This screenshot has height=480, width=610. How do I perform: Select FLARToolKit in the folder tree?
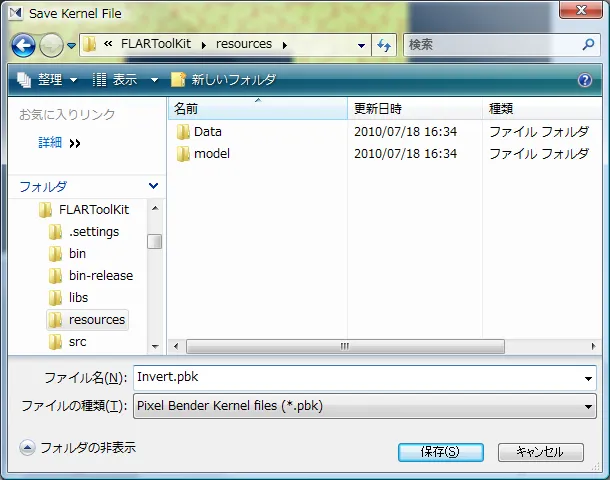(x=94, y=210)
